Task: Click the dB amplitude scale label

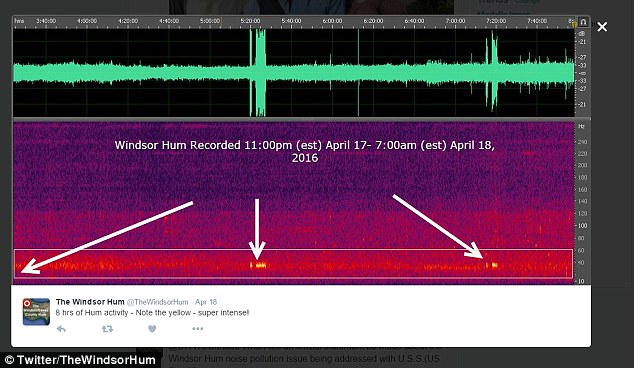Action: point(582,34)
